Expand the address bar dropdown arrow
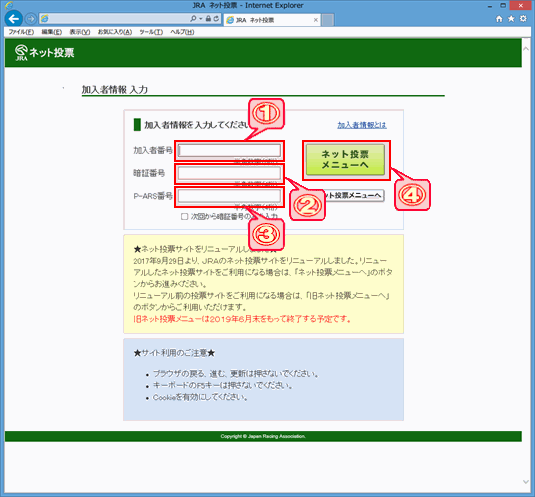This screenshot has width=535, height=497. (x=201, y=19)
